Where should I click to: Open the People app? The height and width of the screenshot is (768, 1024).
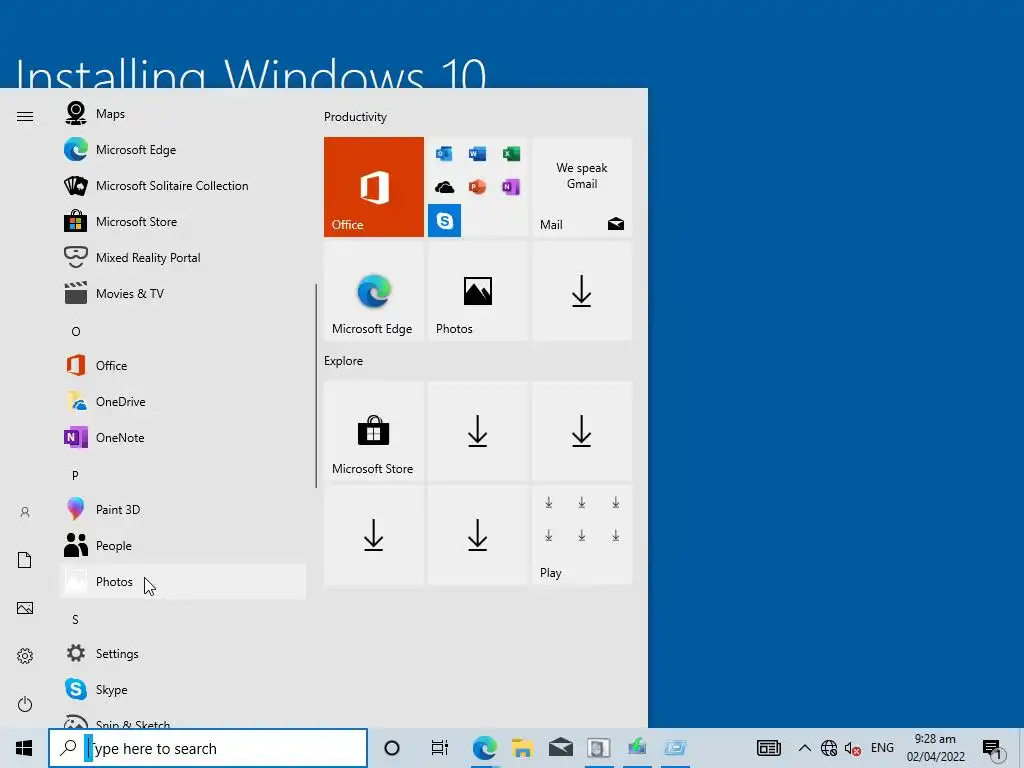pos(183,545)
